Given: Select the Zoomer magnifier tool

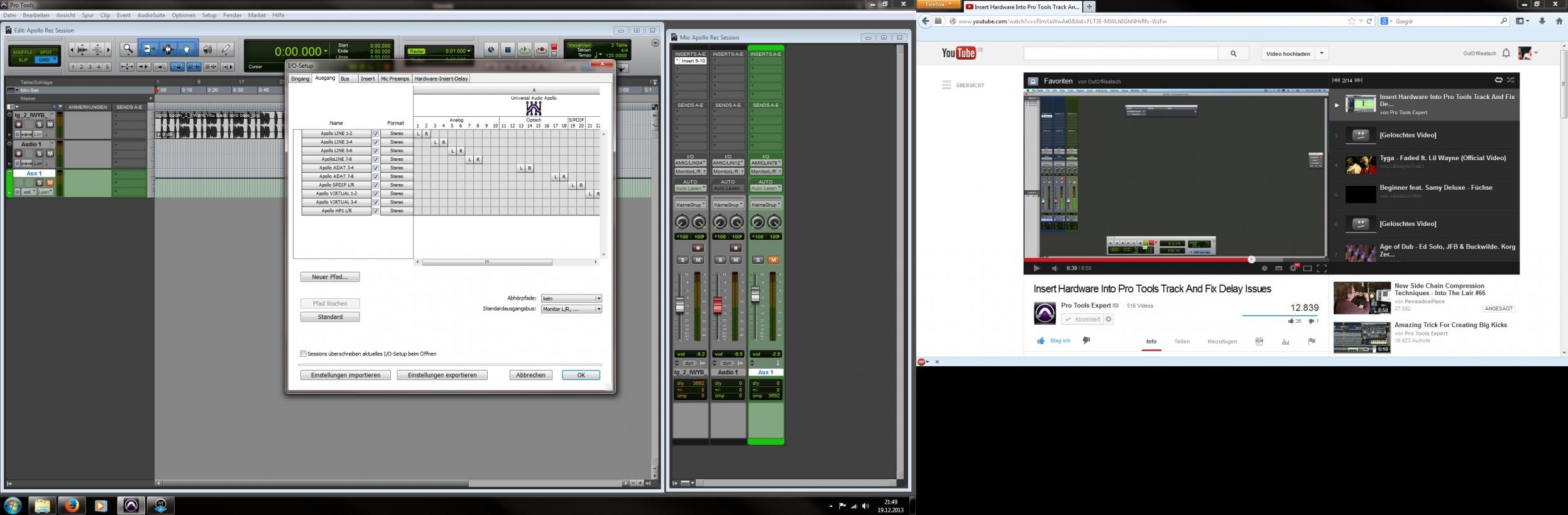Looking at the screenshot, I should point(128,49).
